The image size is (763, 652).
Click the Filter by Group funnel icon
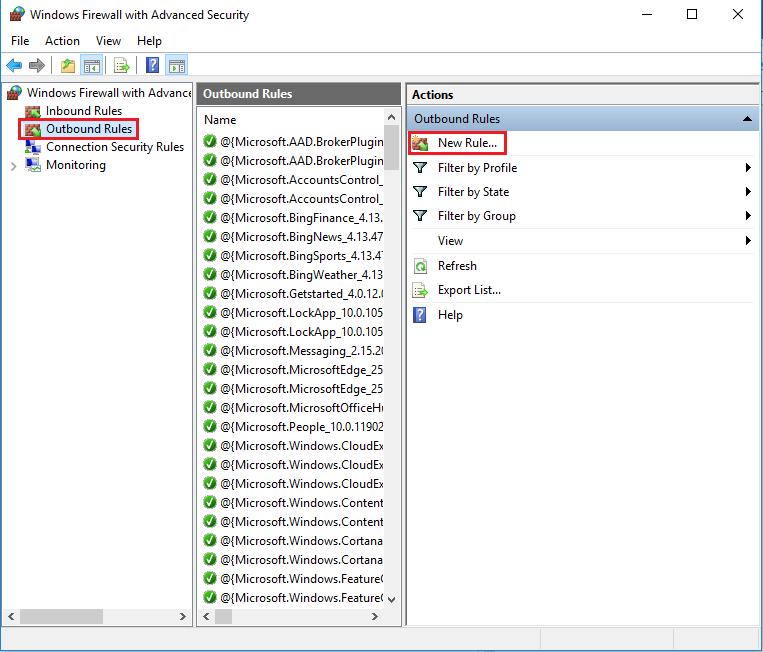coord(420,216)
